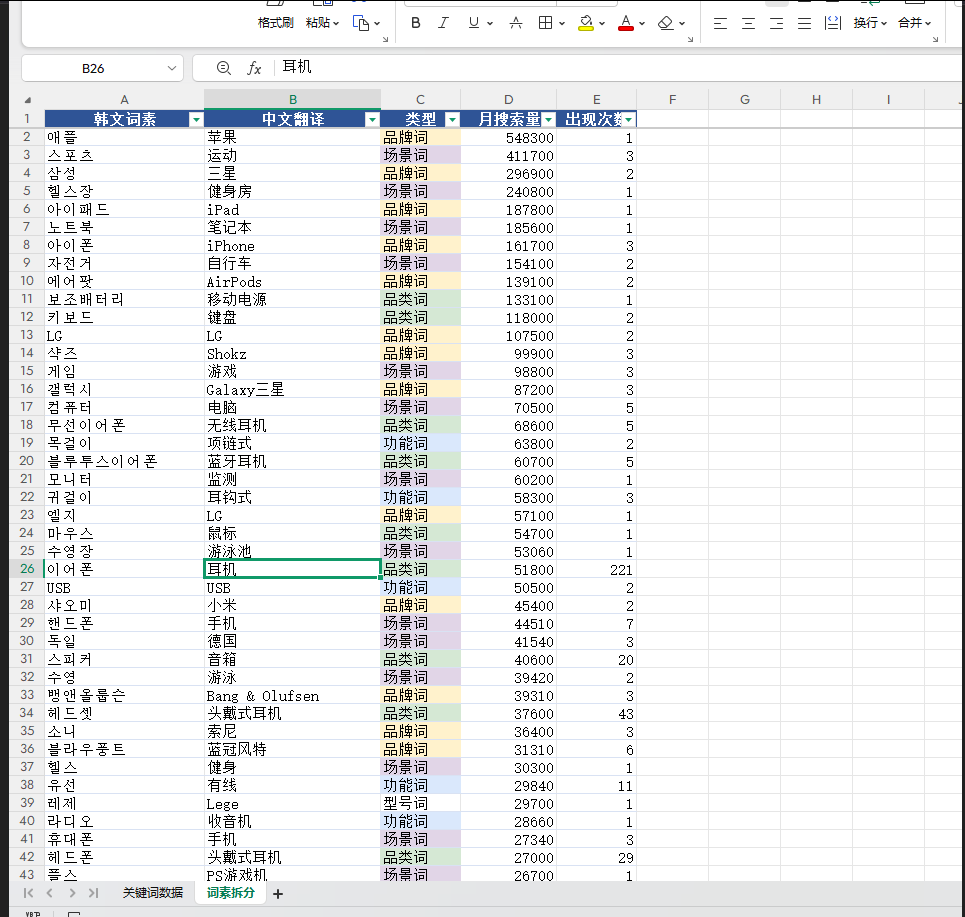Click the distributed indent alignment icon

click(833, 23)
